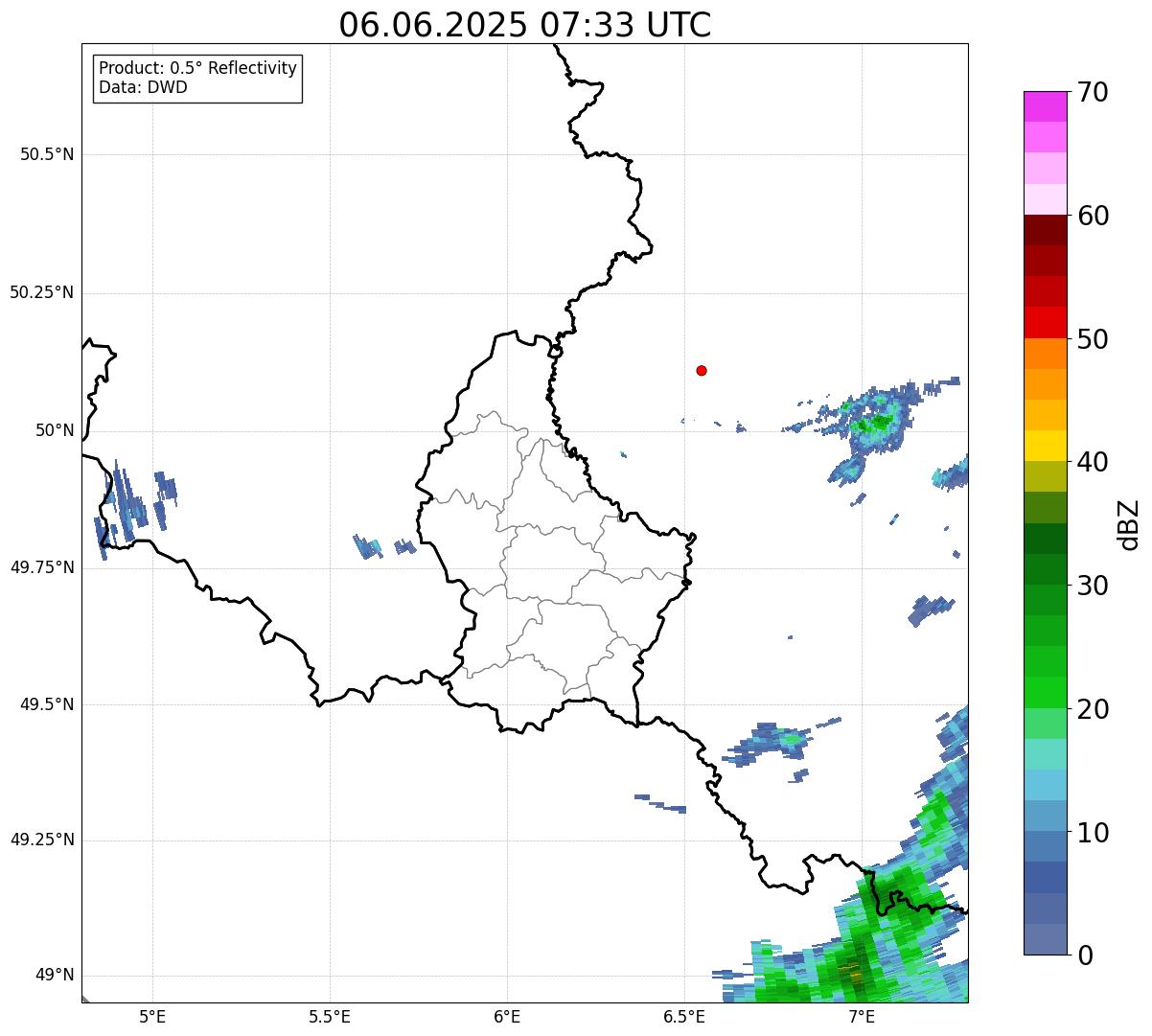The height and width of the screenshot is (1036, 1152).
Task: Click the 49°N latitude label
Action: coord(55,976)
